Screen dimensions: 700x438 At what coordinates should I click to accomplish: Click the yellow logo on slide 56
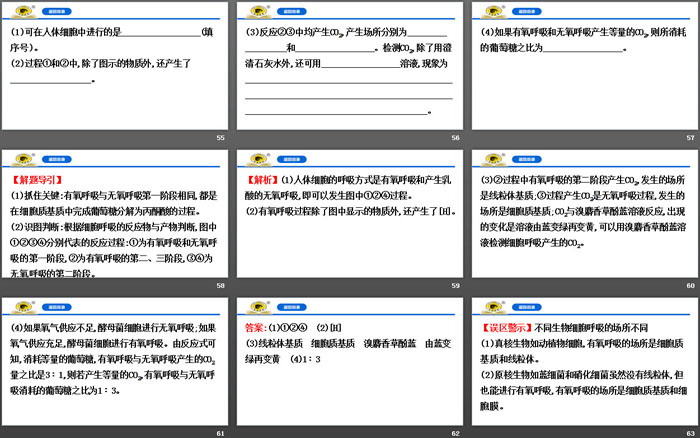[x=259, y=12]
